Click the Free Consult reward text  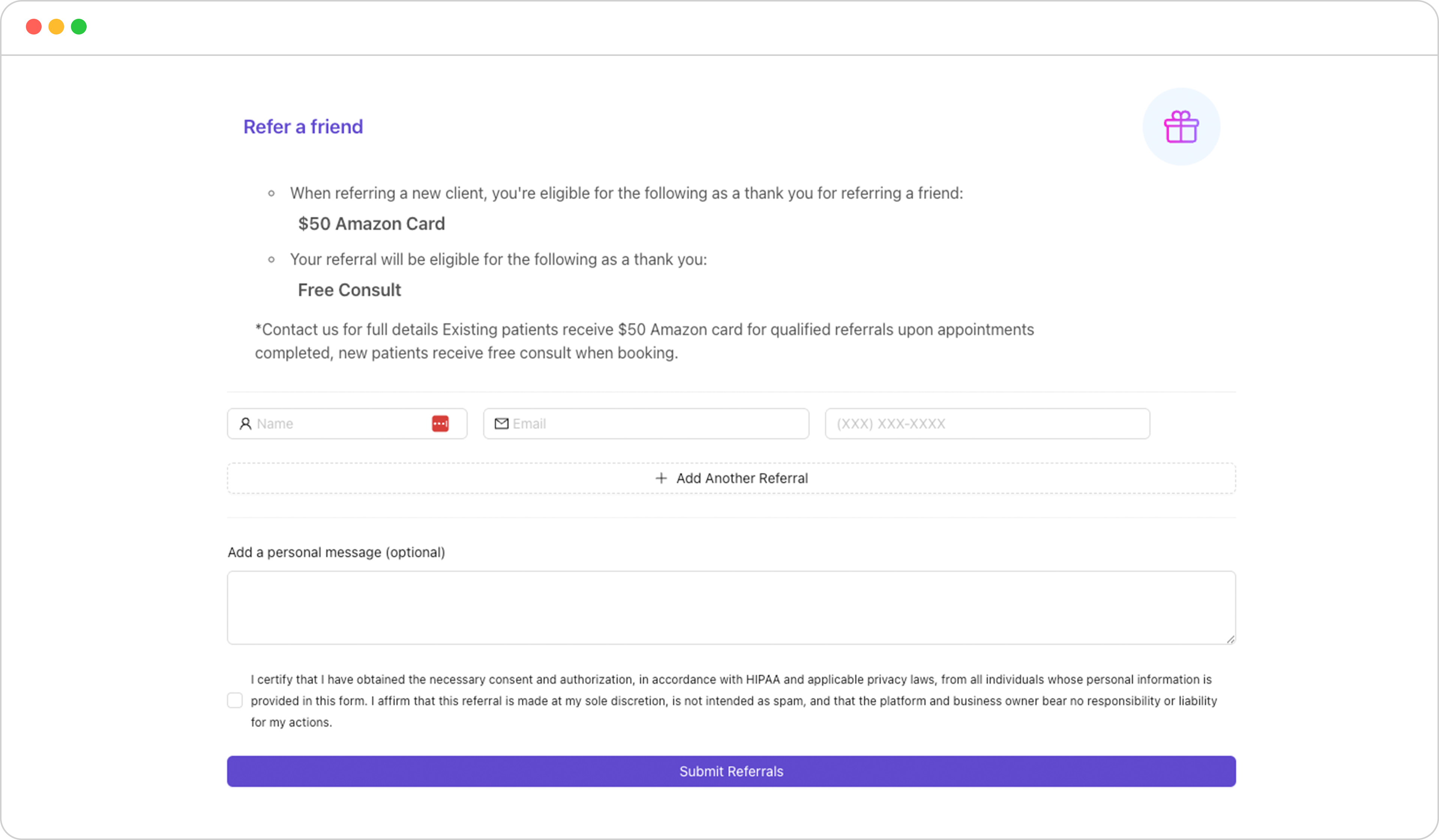point(350,290)
